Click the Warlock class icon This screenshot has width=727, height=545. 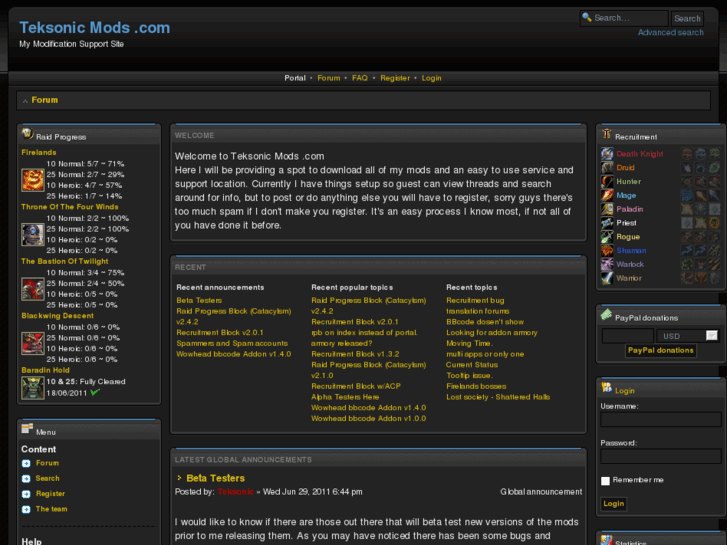[607, 264]
